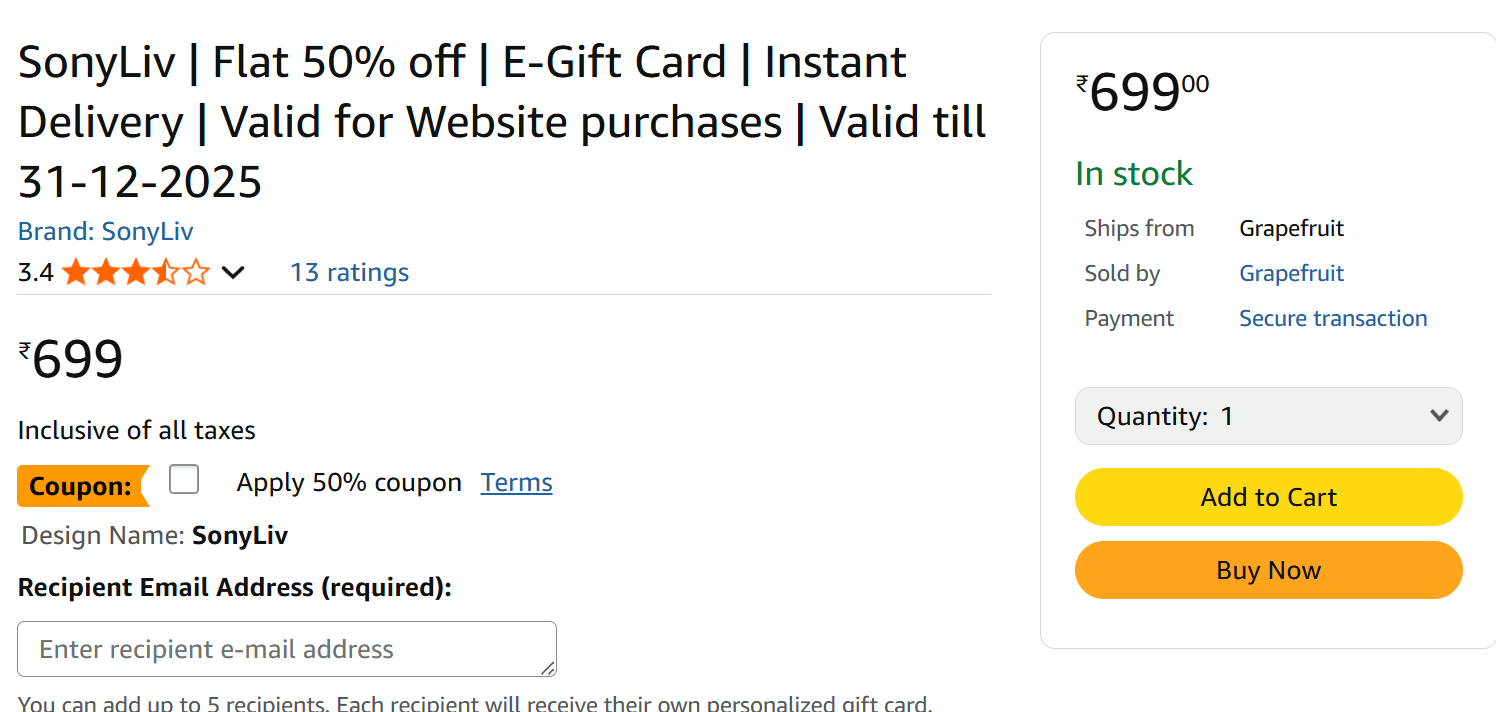Click the Apply 50% coupon label
This screenshot has height=712, width=1496.
[x=349, y=483]
